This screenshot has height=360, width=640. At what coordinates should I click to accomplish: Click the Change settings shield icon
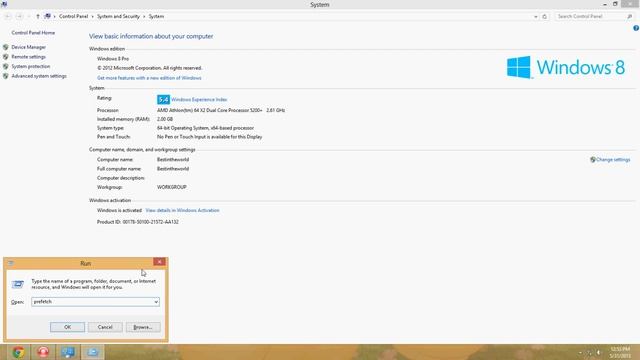coord(593,160)
